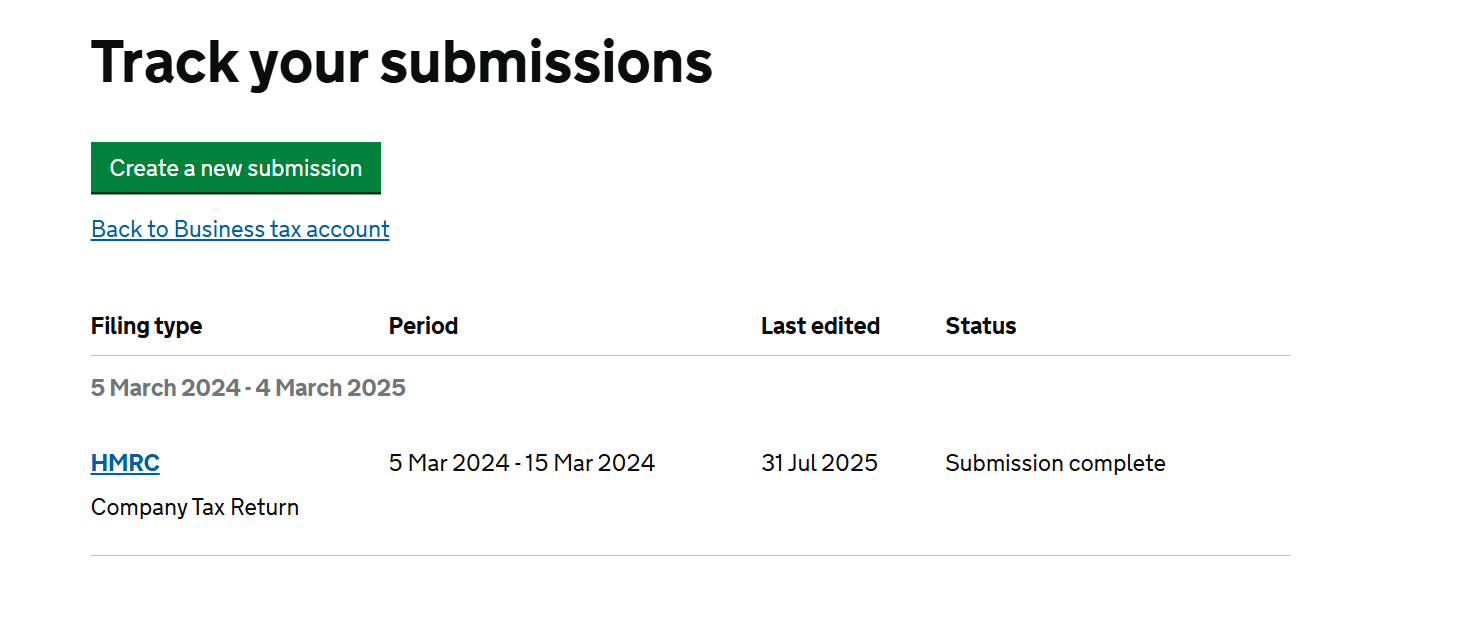This screenshot has height=622, width=1466.
Task: Click the word Track in page heading
Action: [165, 62]
